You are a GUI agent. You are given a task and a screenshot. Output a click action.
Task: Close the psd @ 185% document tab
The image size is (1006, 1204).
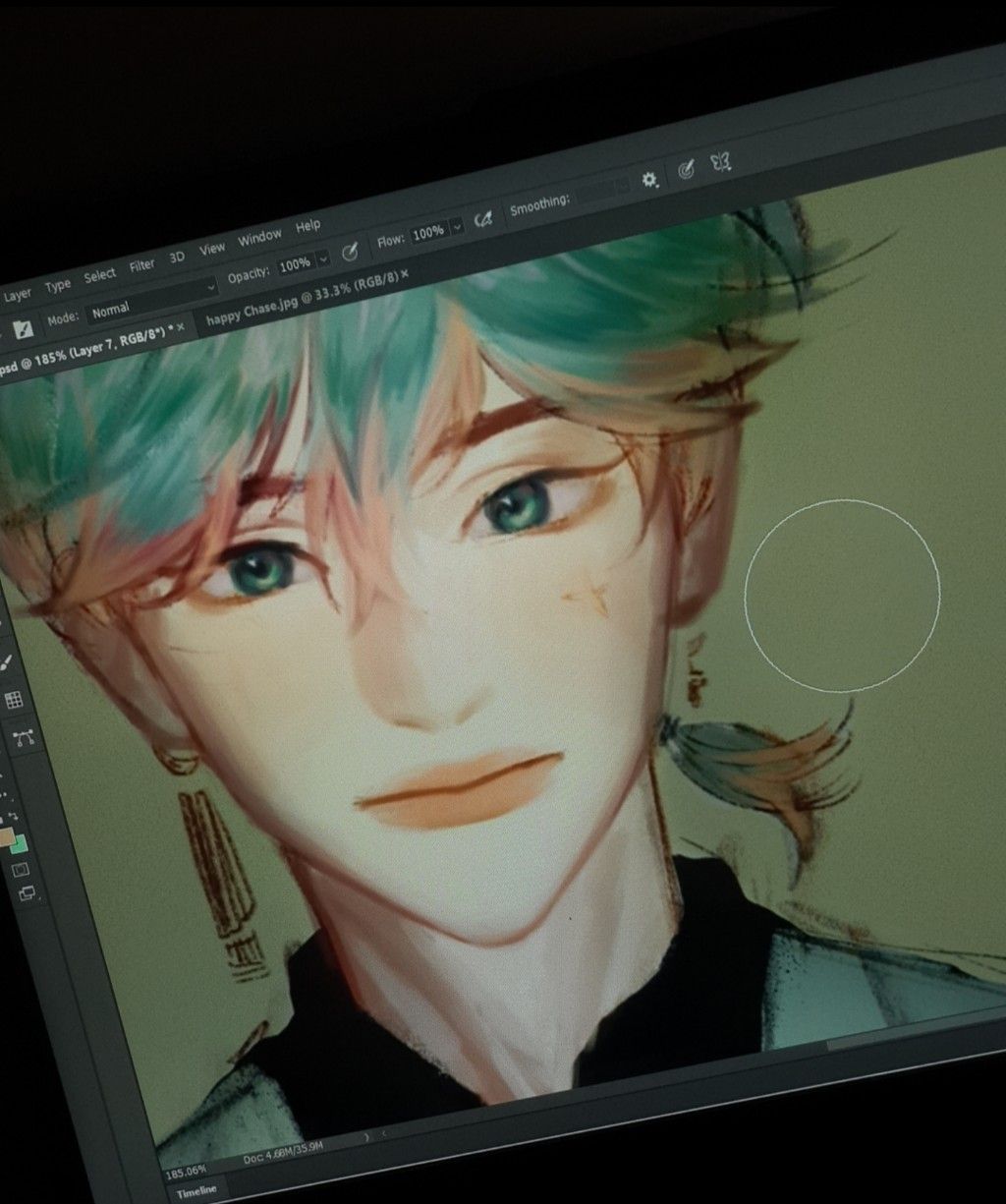(180, 325)
